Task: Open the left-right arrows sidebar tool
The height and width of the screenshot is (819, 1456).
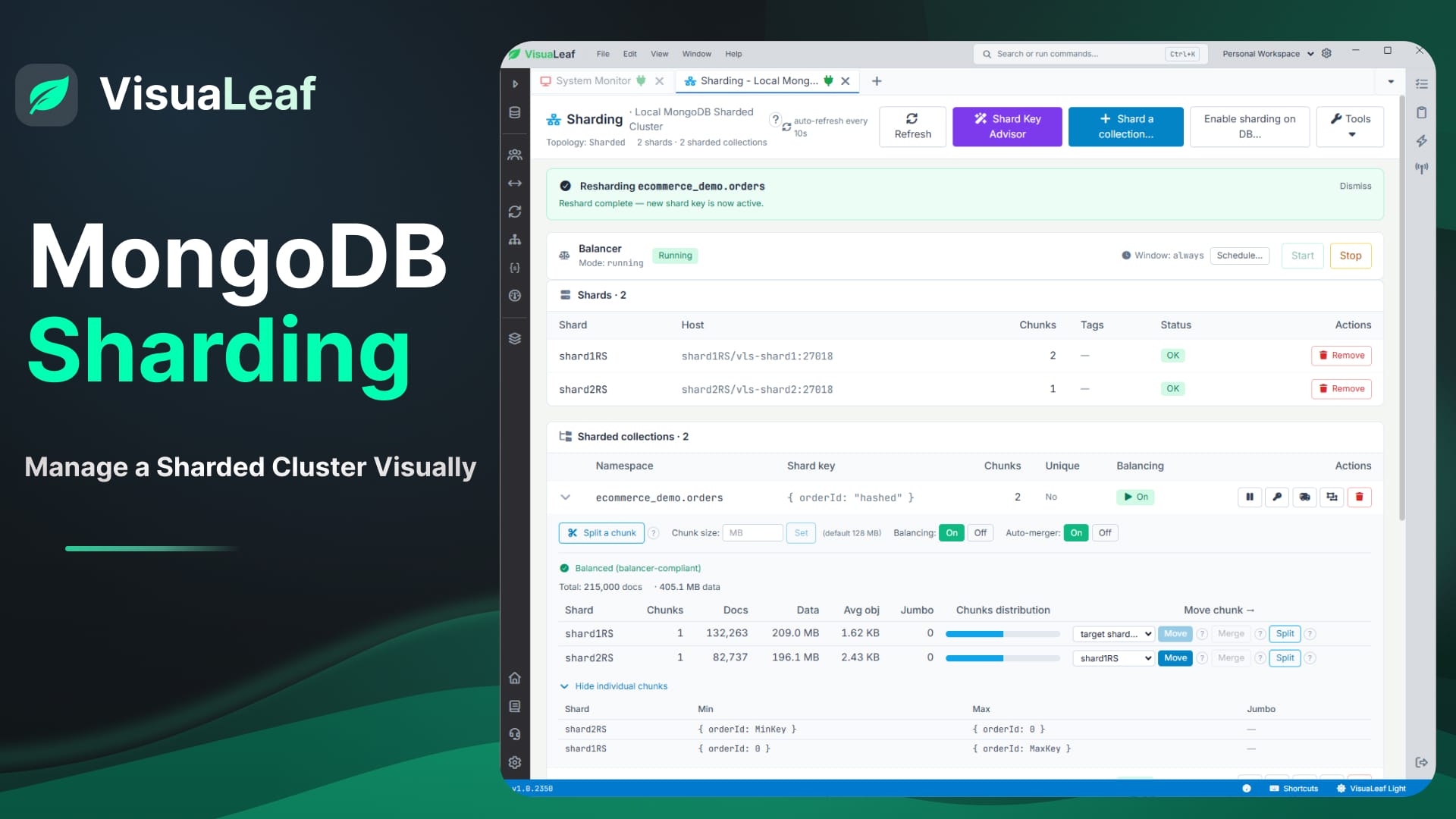Action: click(x=515, y=184)
